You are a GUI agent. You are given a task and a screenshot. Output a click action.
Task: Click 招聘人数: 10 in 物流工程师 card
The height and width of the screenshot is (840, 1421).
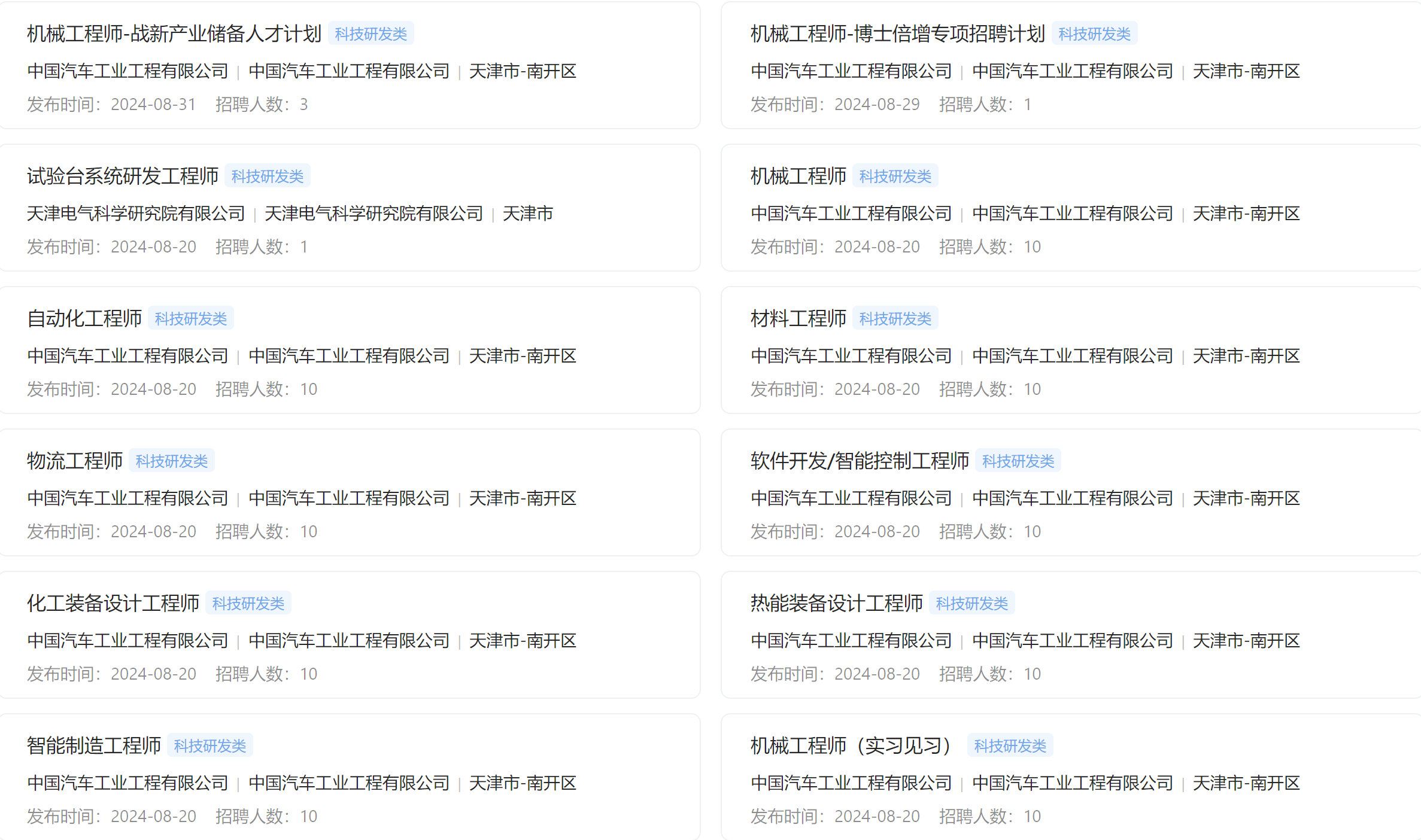(266, 532)
